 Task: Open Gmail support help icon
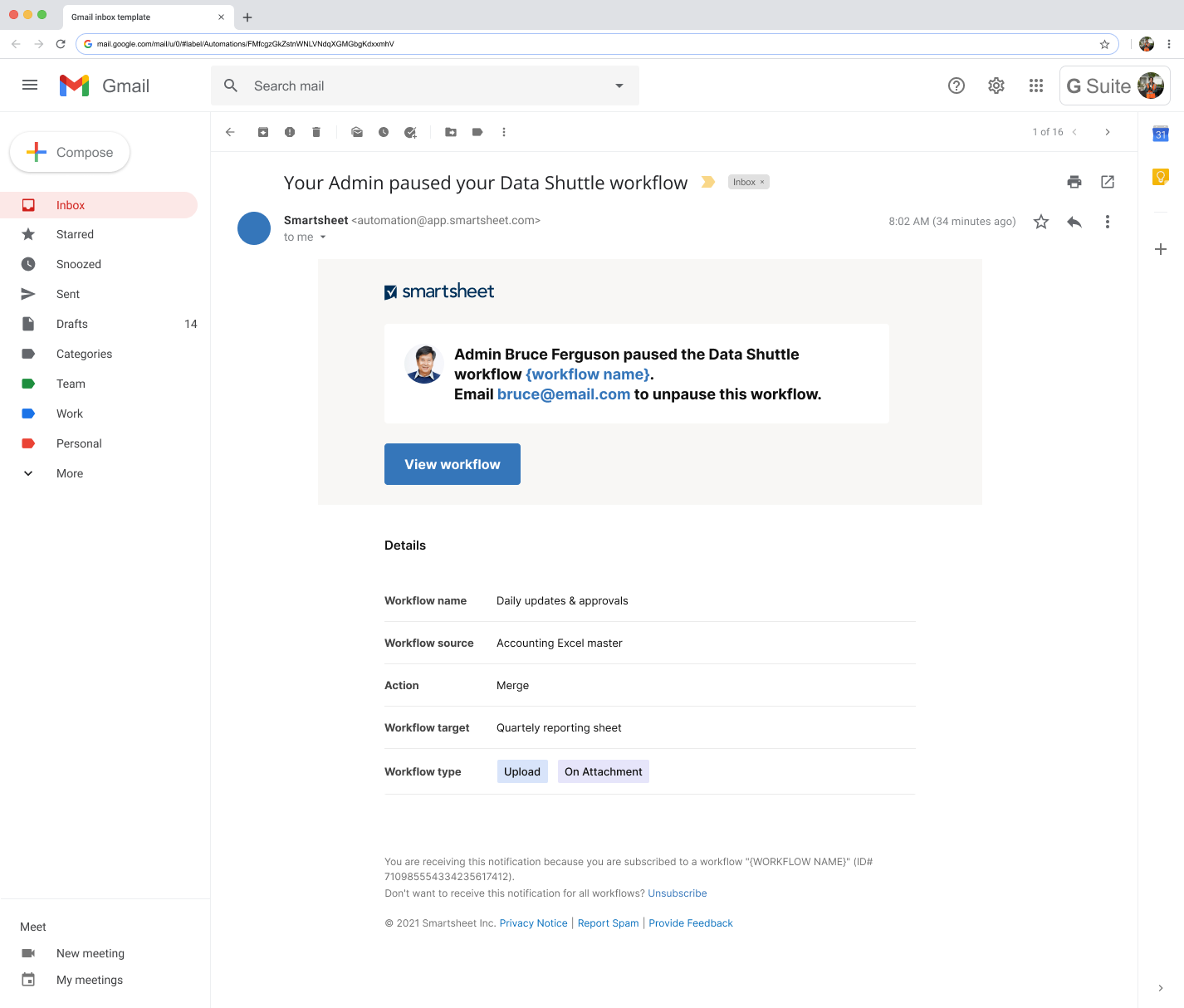956,86
